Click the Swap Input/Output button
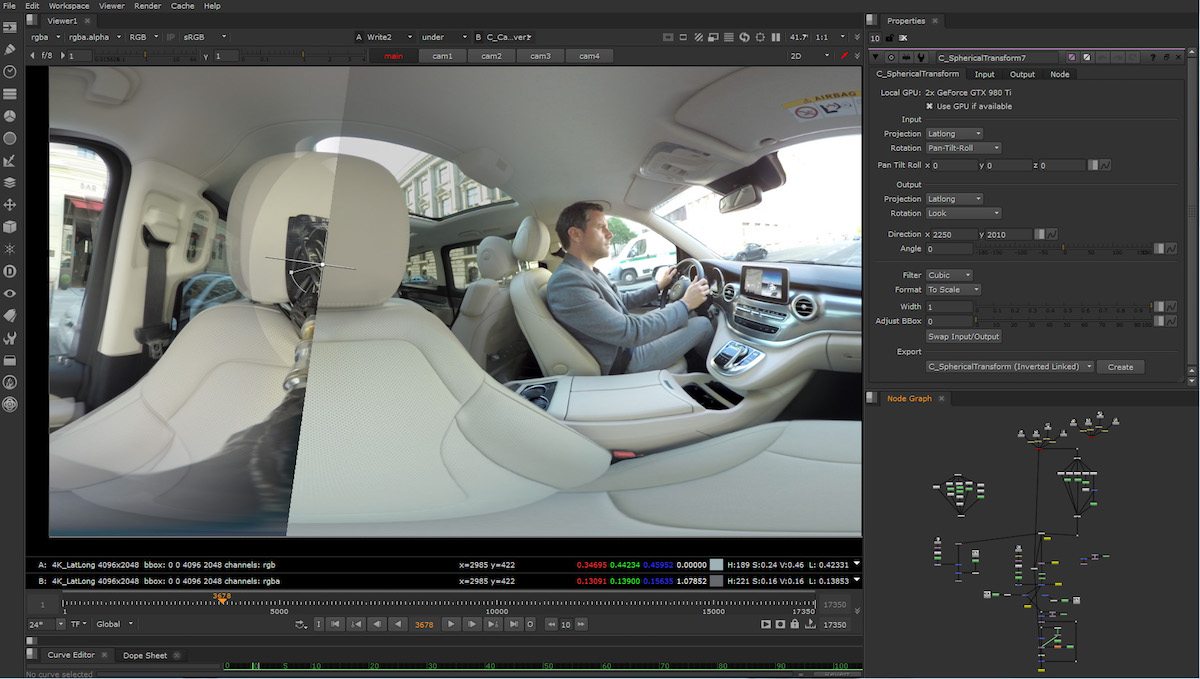This screenshot has width=1200, height=679. (x=963, y=337)
